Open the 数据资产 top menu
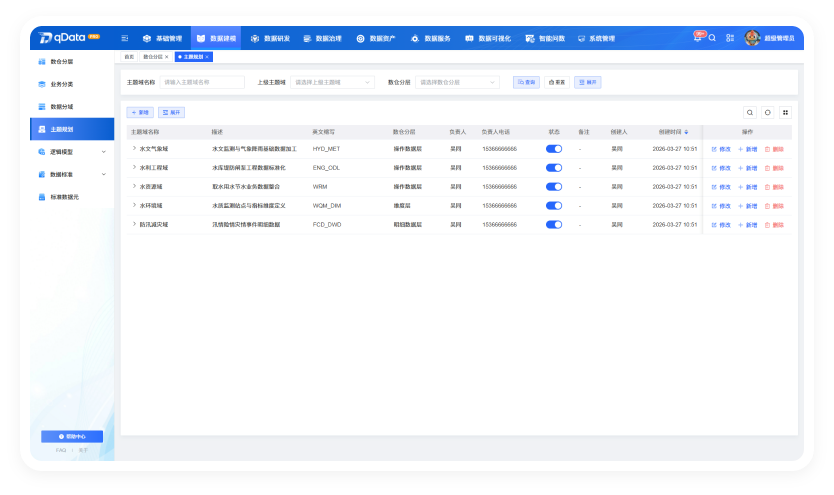 [376, 38]
